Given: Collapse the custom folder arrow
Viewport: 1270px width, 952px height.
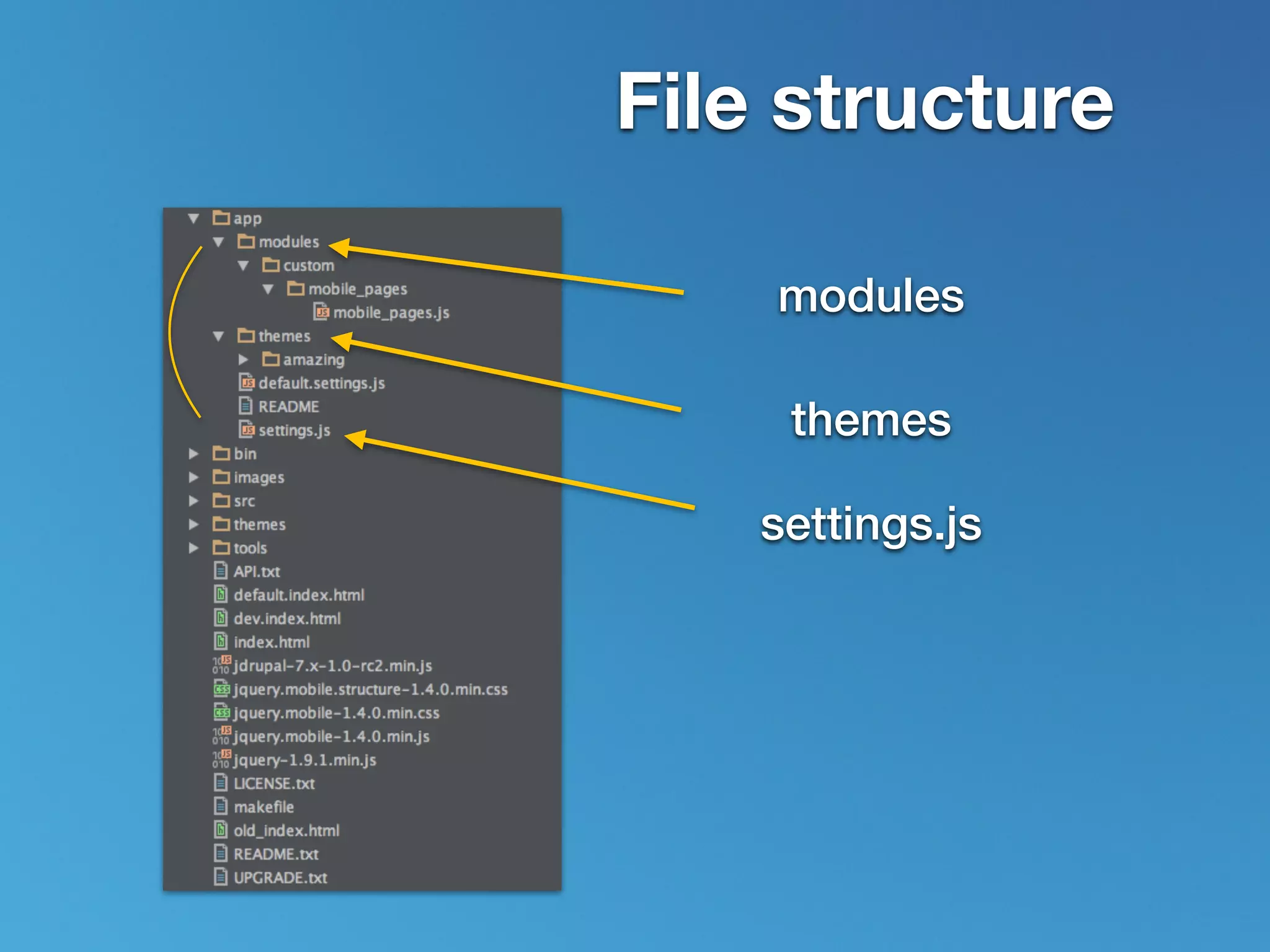Looking at the screenshot, I should pos(243,265).
